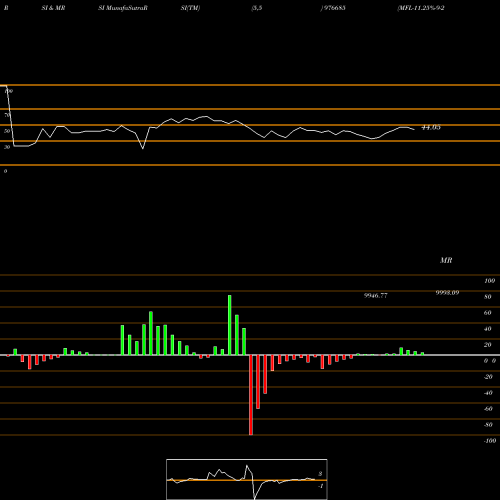Image resolution: width=500 pixels, height=500 pixels.
Task: Click the -100 label on the MR axis
Action: click(490, 441)
